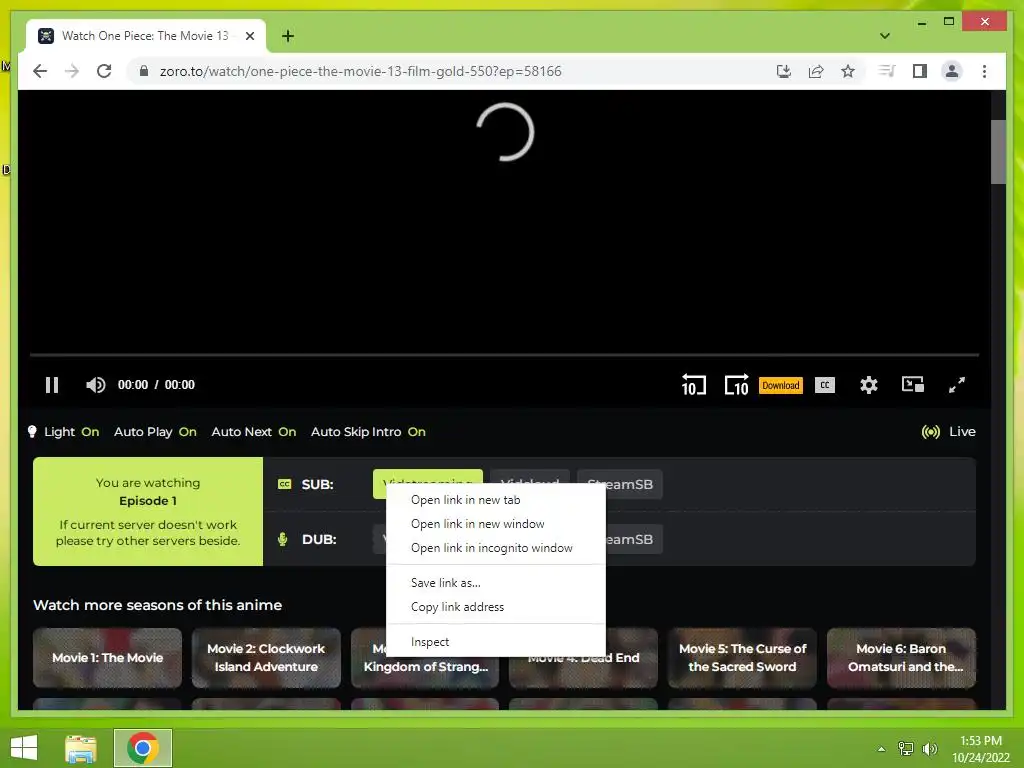Click the video progress bar
The height and width of the screenshot is (768, 1024).
[x=504, y=355]
